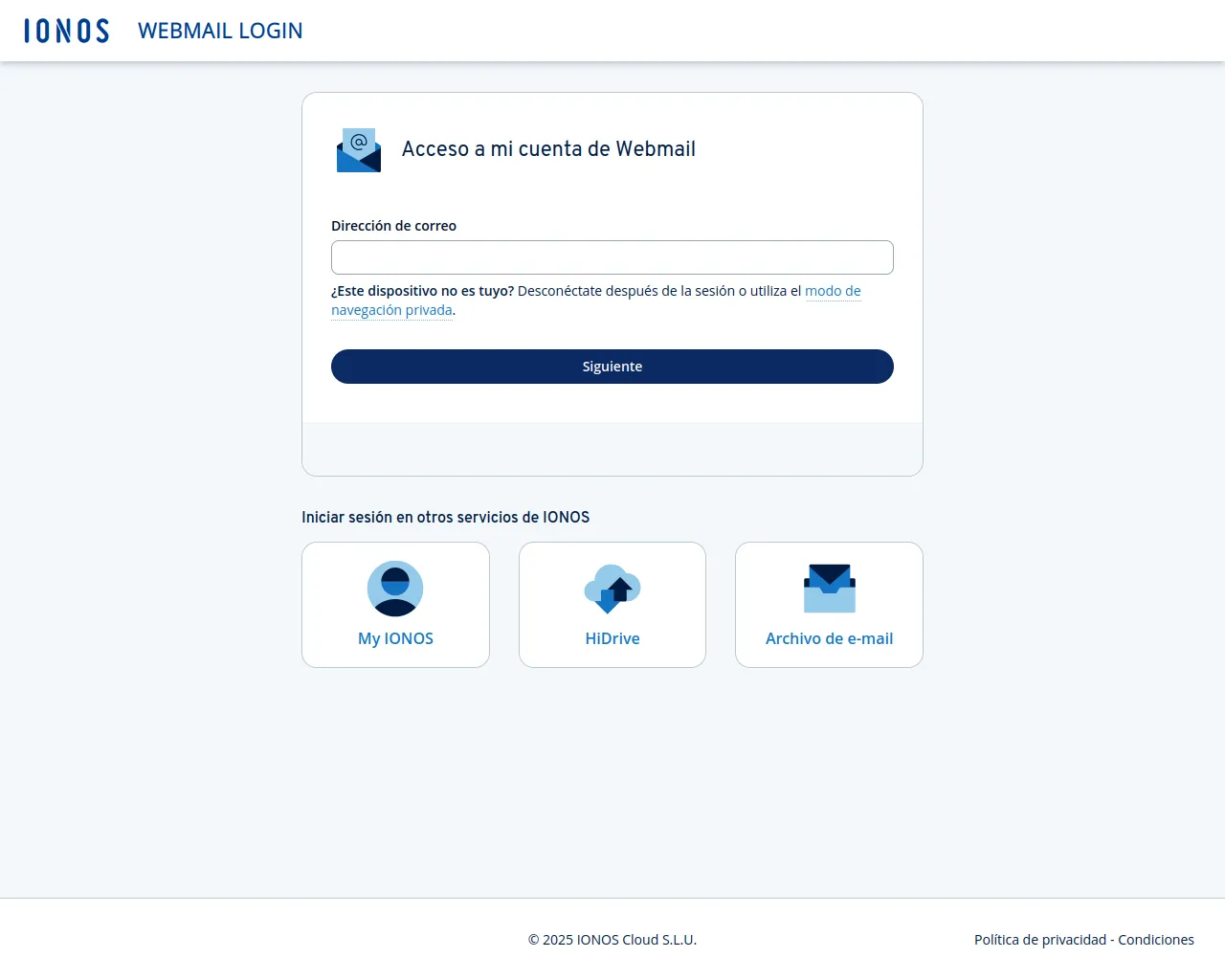
Task: Click the WEBMAIL LOGIN header title
Action: point(220,31)
